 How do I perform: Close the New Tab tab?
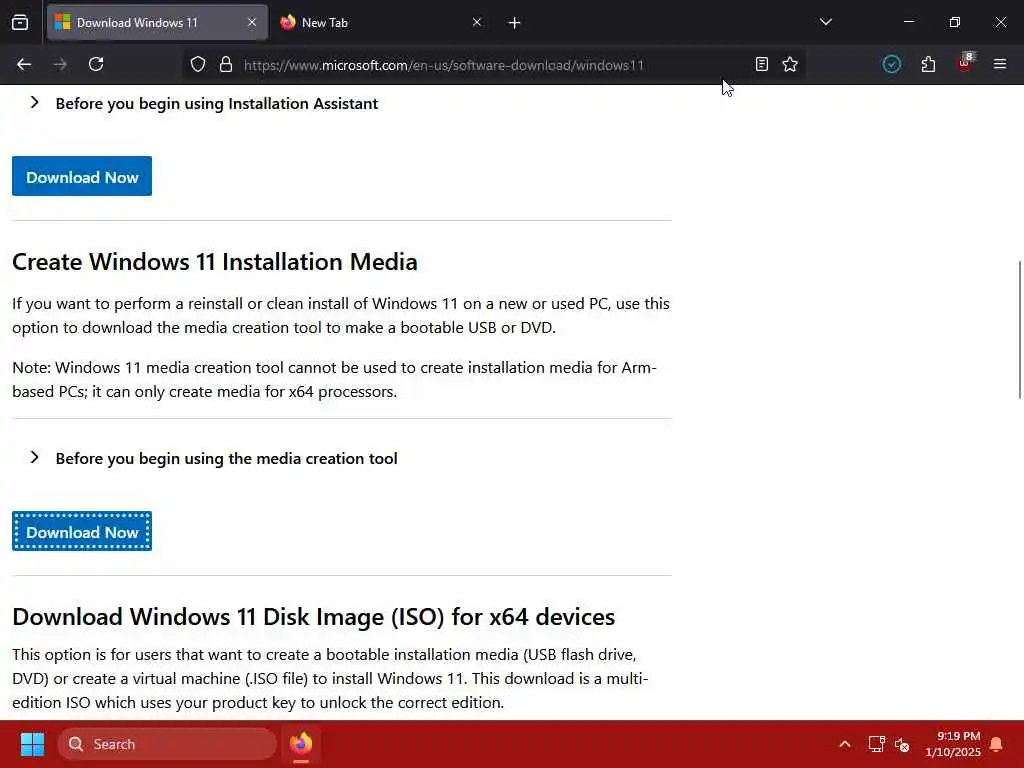[x=477, y=23]
